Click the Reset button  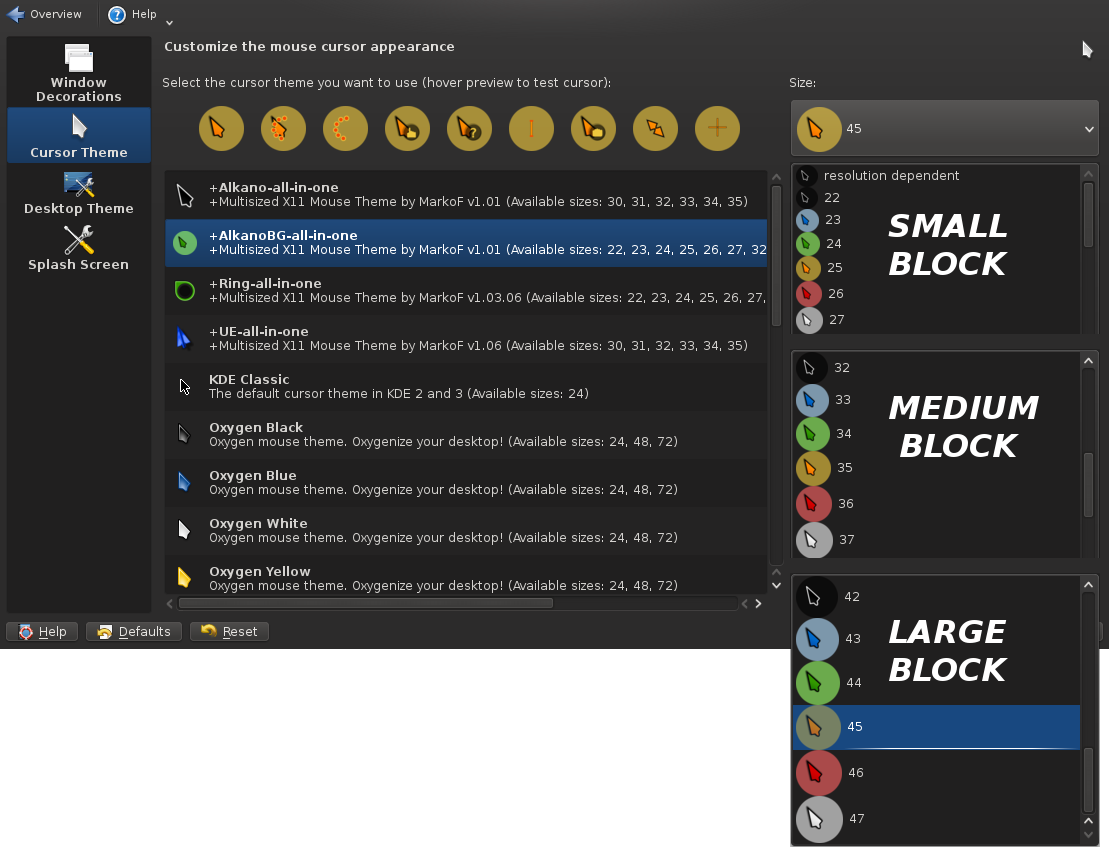click(x=229, y=631)
